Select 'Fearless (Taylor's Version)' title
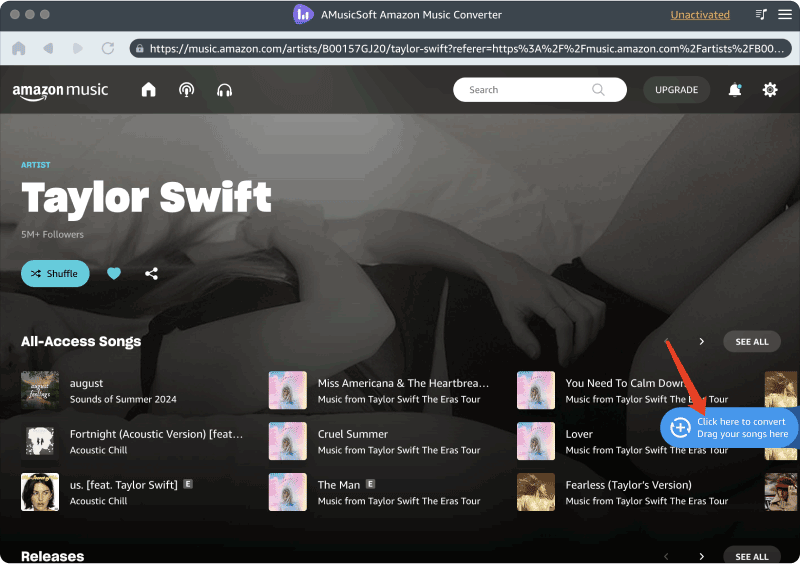The height and width of the screenshot is (564, 800). tap(629, 485)
